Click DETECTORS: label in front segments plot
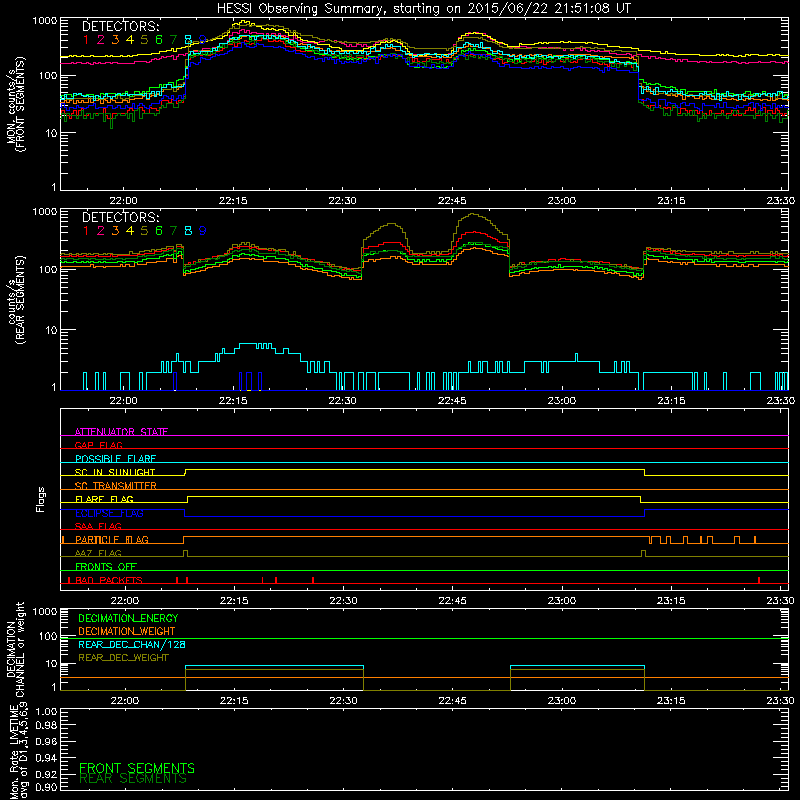The width and height of the screenshot is (800, 800). tap(120, 26)
